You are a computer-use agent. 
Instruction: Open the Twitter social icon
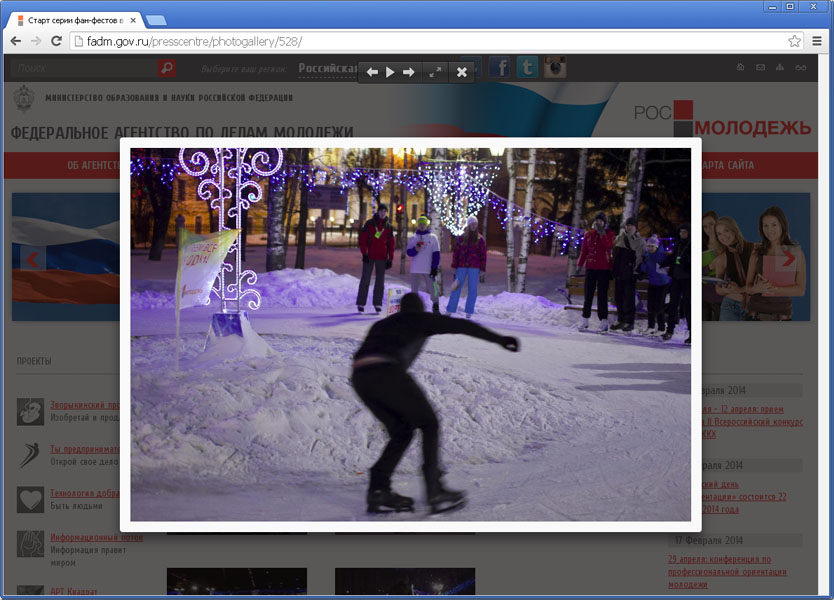[527, 68]
